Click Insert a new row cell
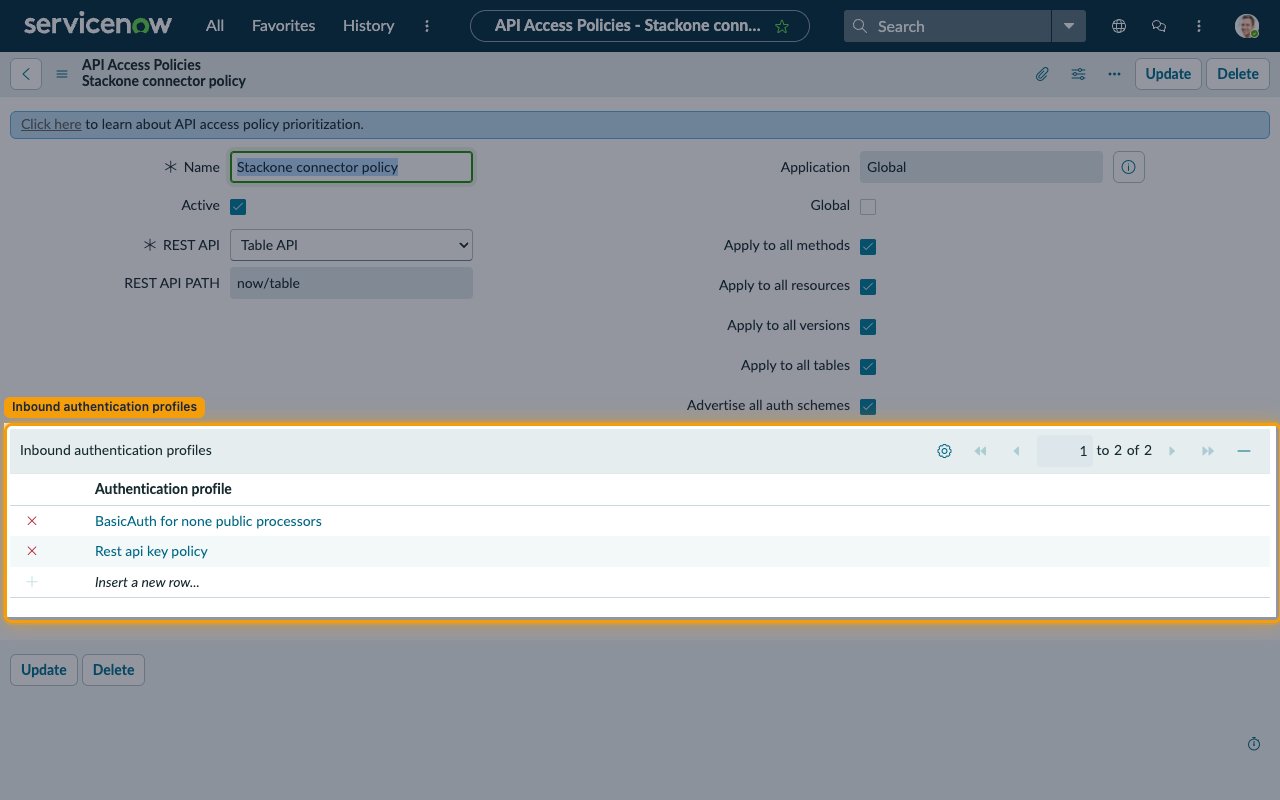The width and height of the screenshot is (1280, 800). click(x=147, y=582)
